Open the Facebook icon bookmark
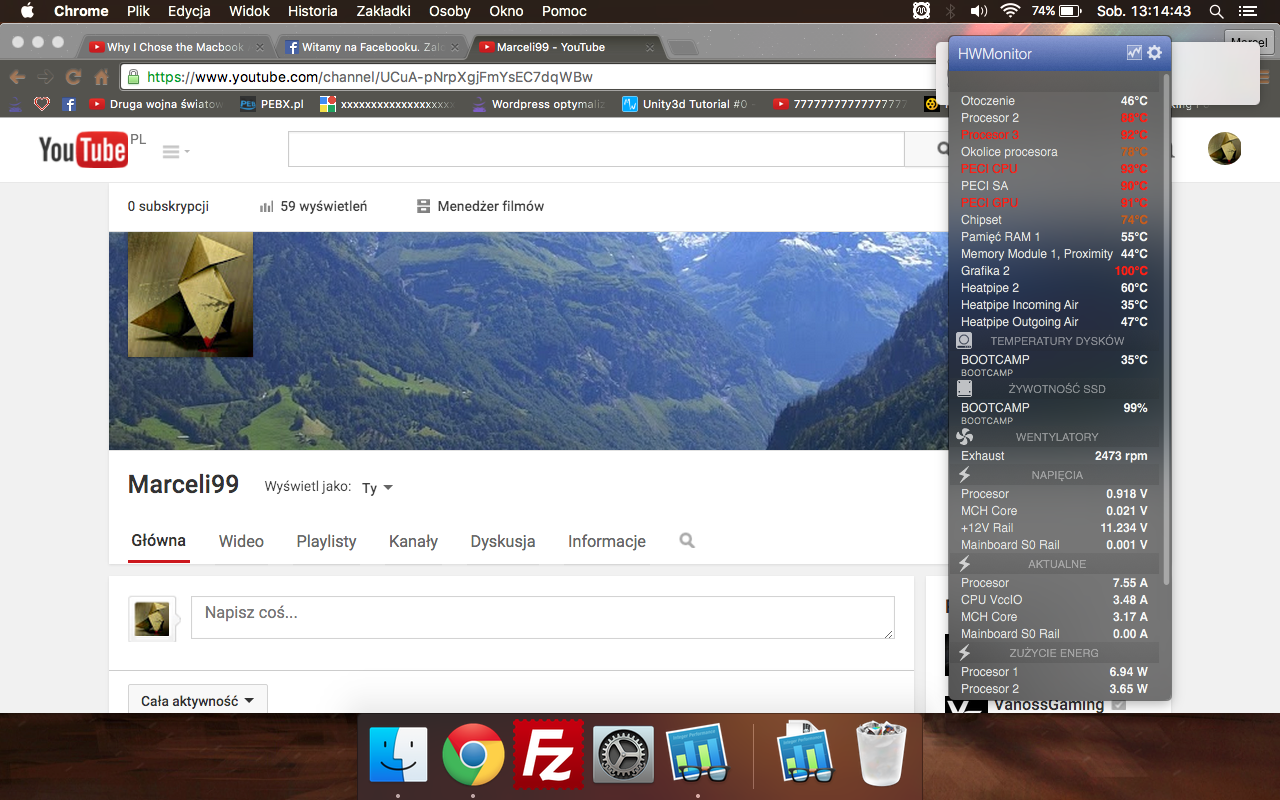 pyautogui.click(x=69, y=104)
